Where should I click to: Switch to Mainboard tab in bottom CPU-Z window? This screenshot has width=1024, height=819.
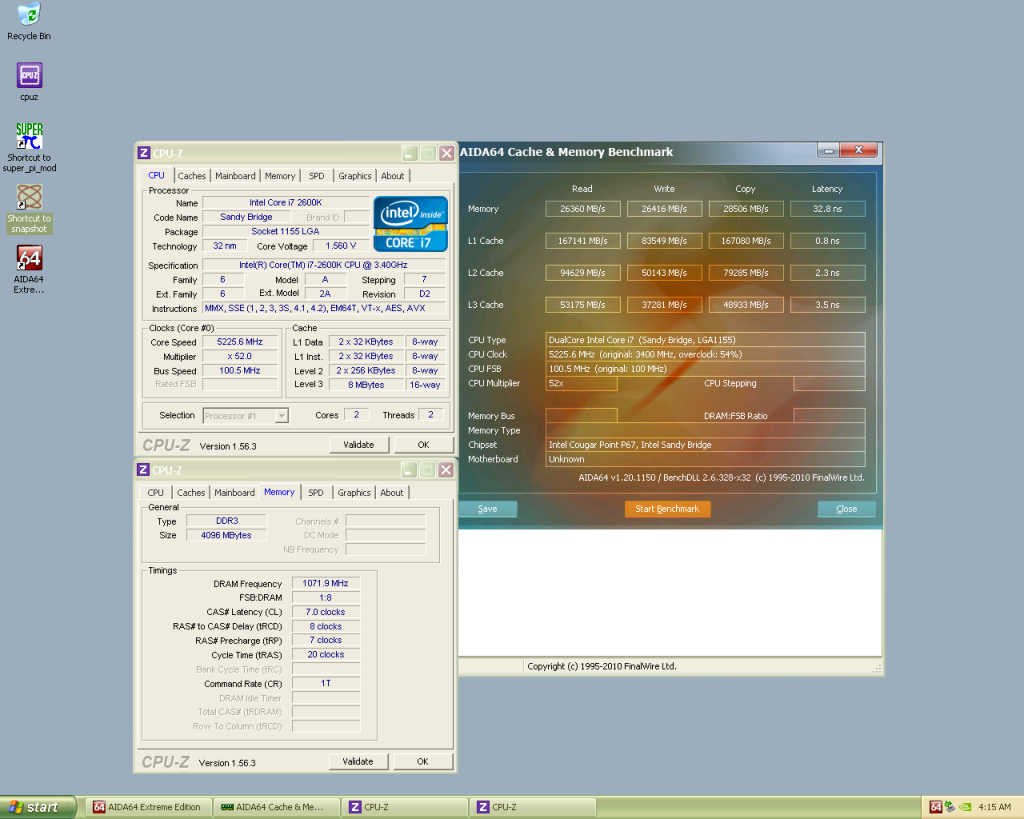click(234, 492)
